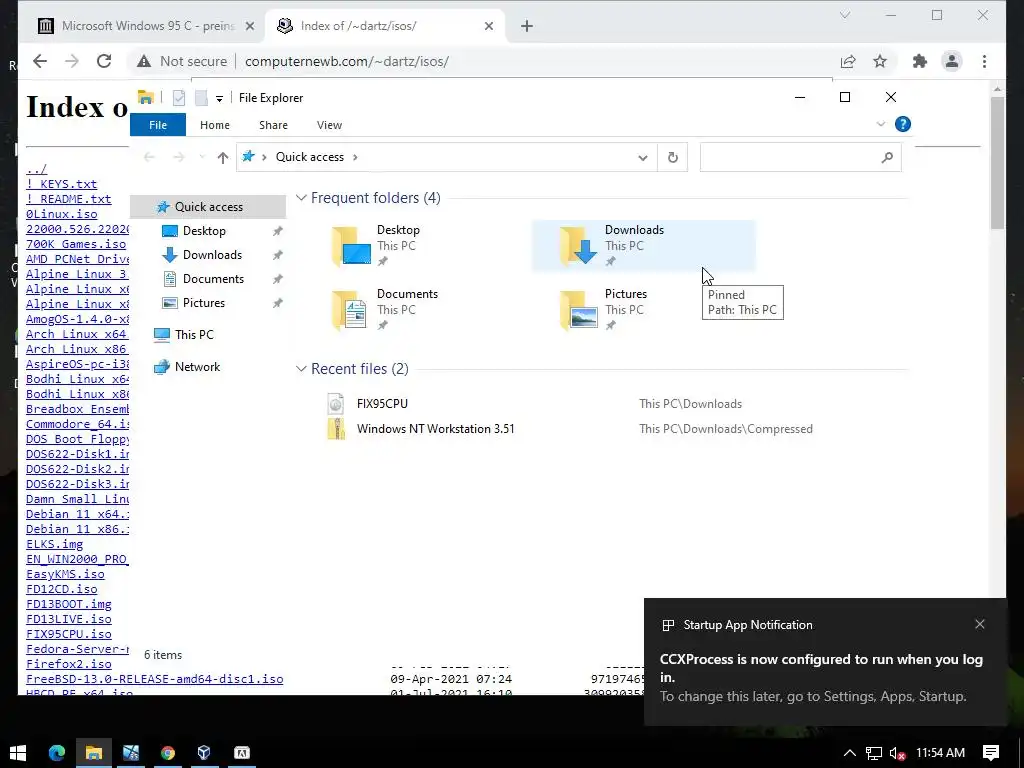Open the Action Center notification icon
Viewport: 1024px width, 768px height.
pyautogui.click(x=991, y=752)
